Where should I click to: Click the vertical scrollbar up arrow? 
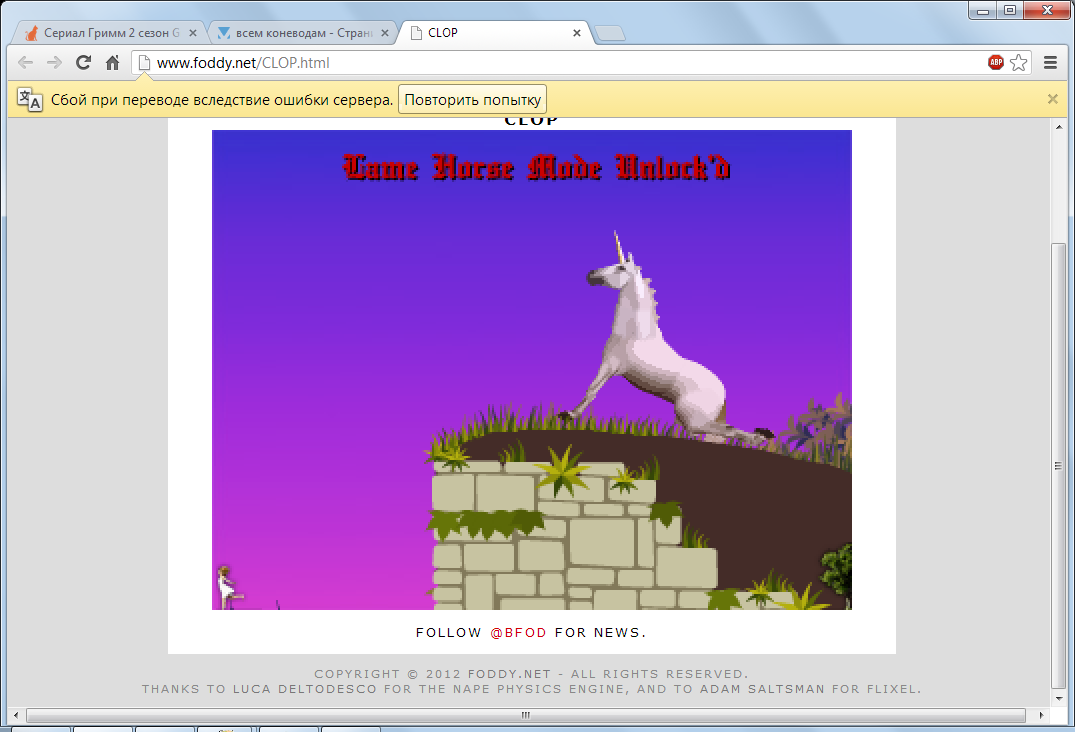pos(1059,128)
